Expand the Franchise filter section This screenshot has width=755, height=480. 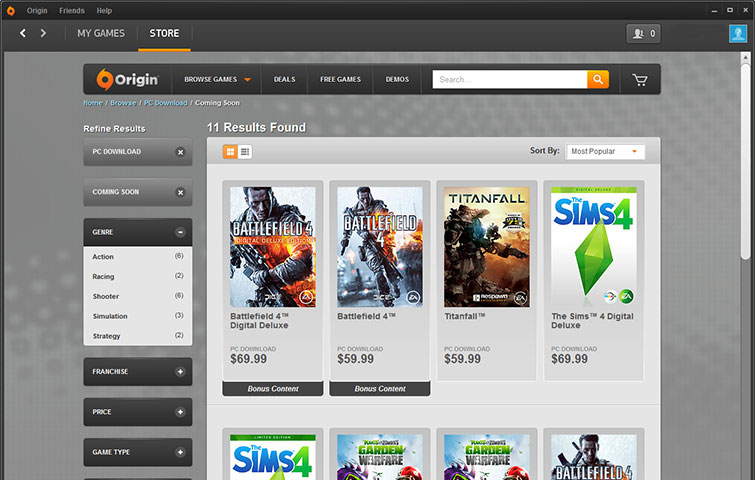click(180, 372)
